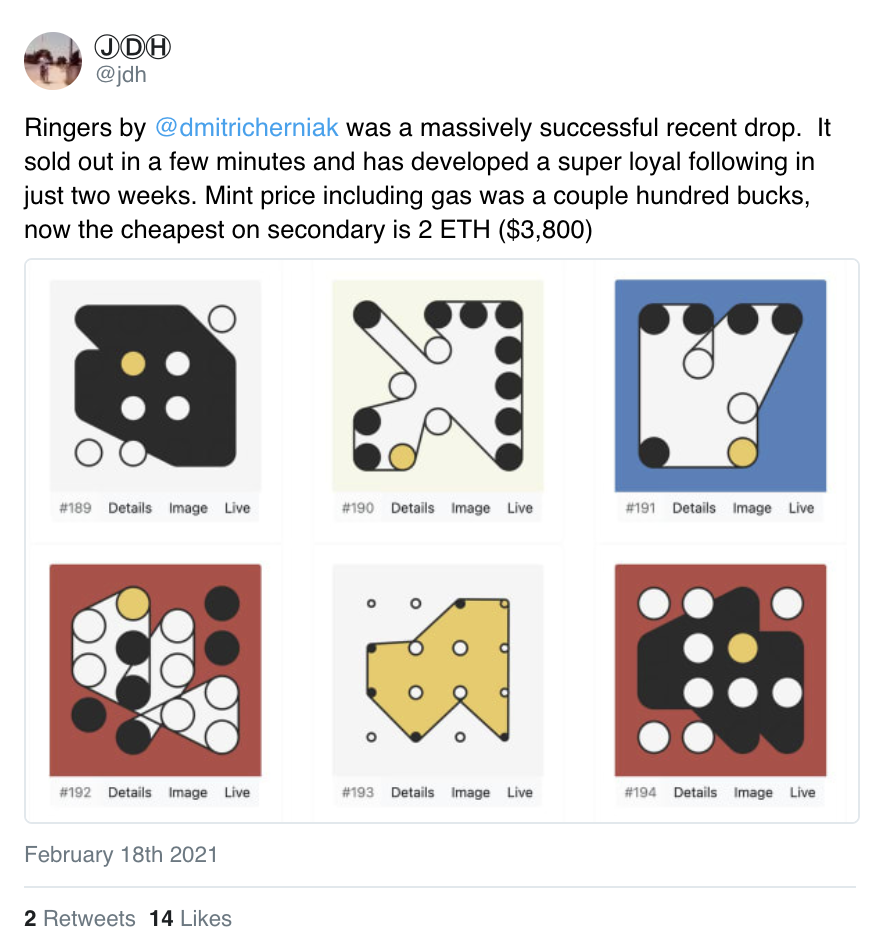This screenshot has width=878, height=950.
Task: View the 2 Retweets list
Action: 79,918
